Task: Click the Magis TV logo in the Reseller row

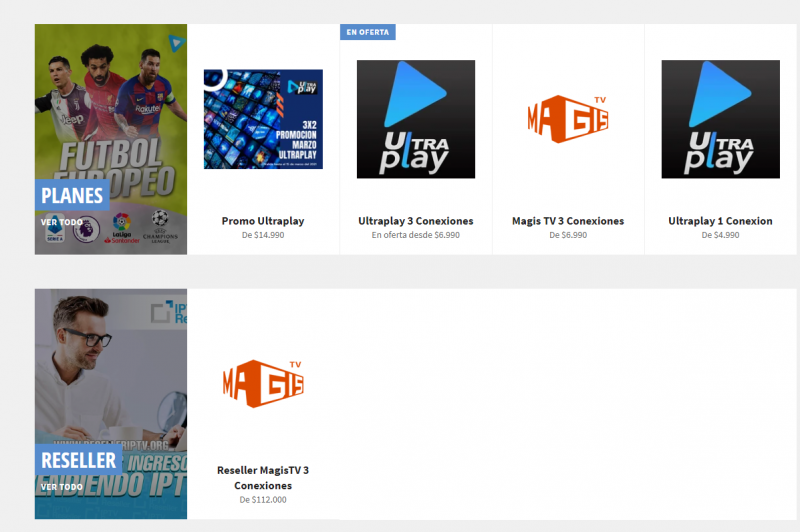Action: click(x=263, y=383)
